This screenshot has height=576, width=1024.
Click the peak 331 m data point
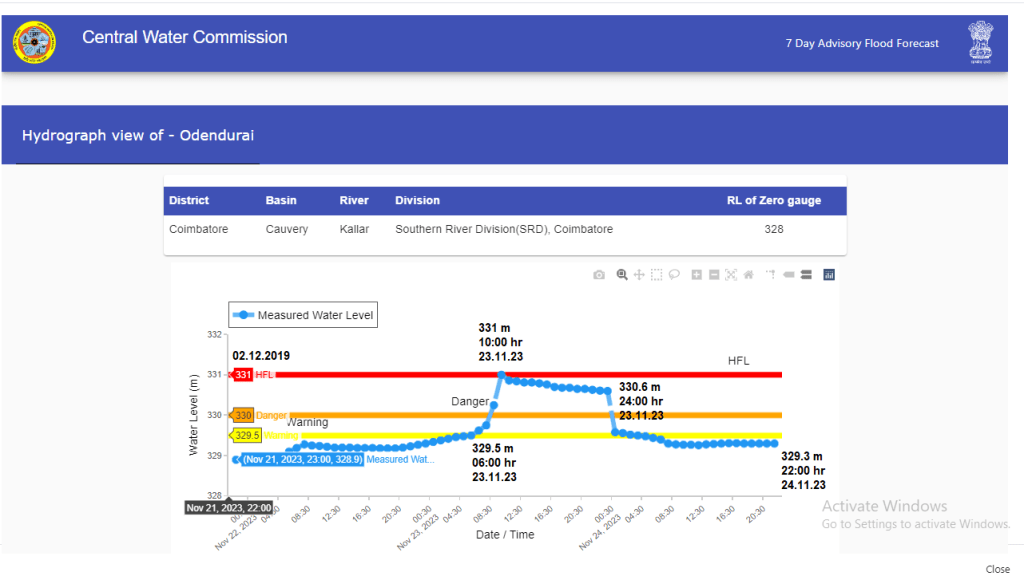[501, 374]
